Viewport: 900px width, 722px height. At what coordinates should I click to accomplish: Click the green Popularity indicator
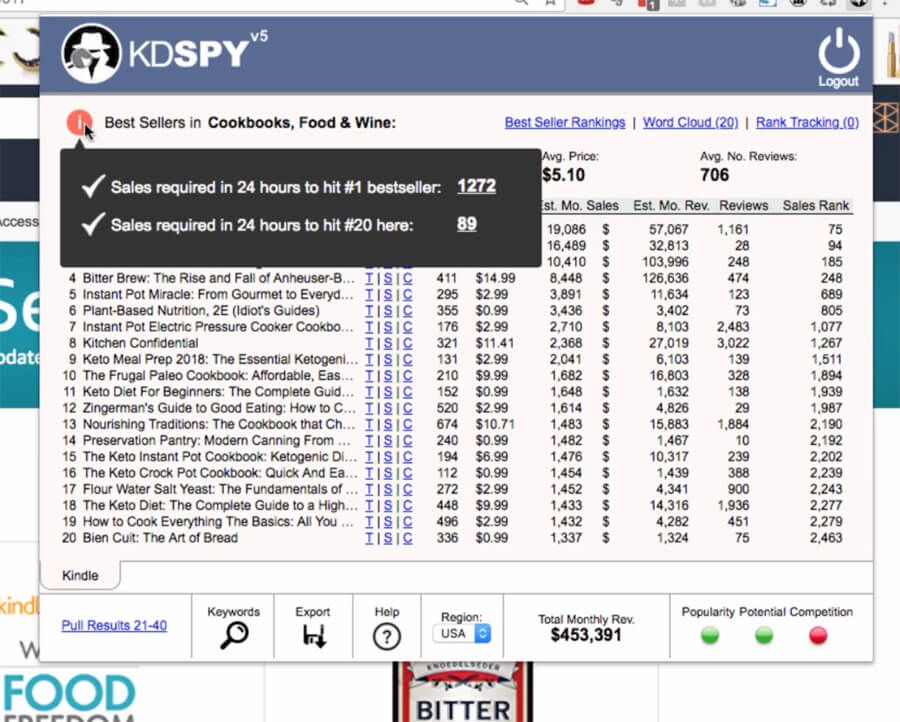click(x=710, y=635)
